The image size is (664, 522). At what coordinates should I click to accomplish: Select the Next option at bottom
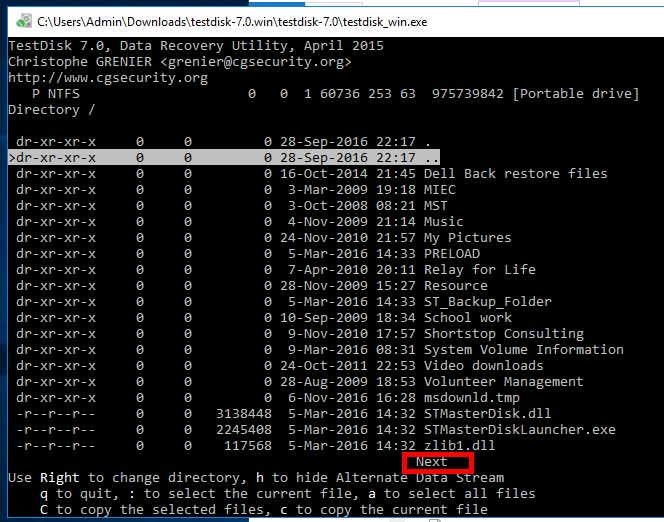click(432, 461)
